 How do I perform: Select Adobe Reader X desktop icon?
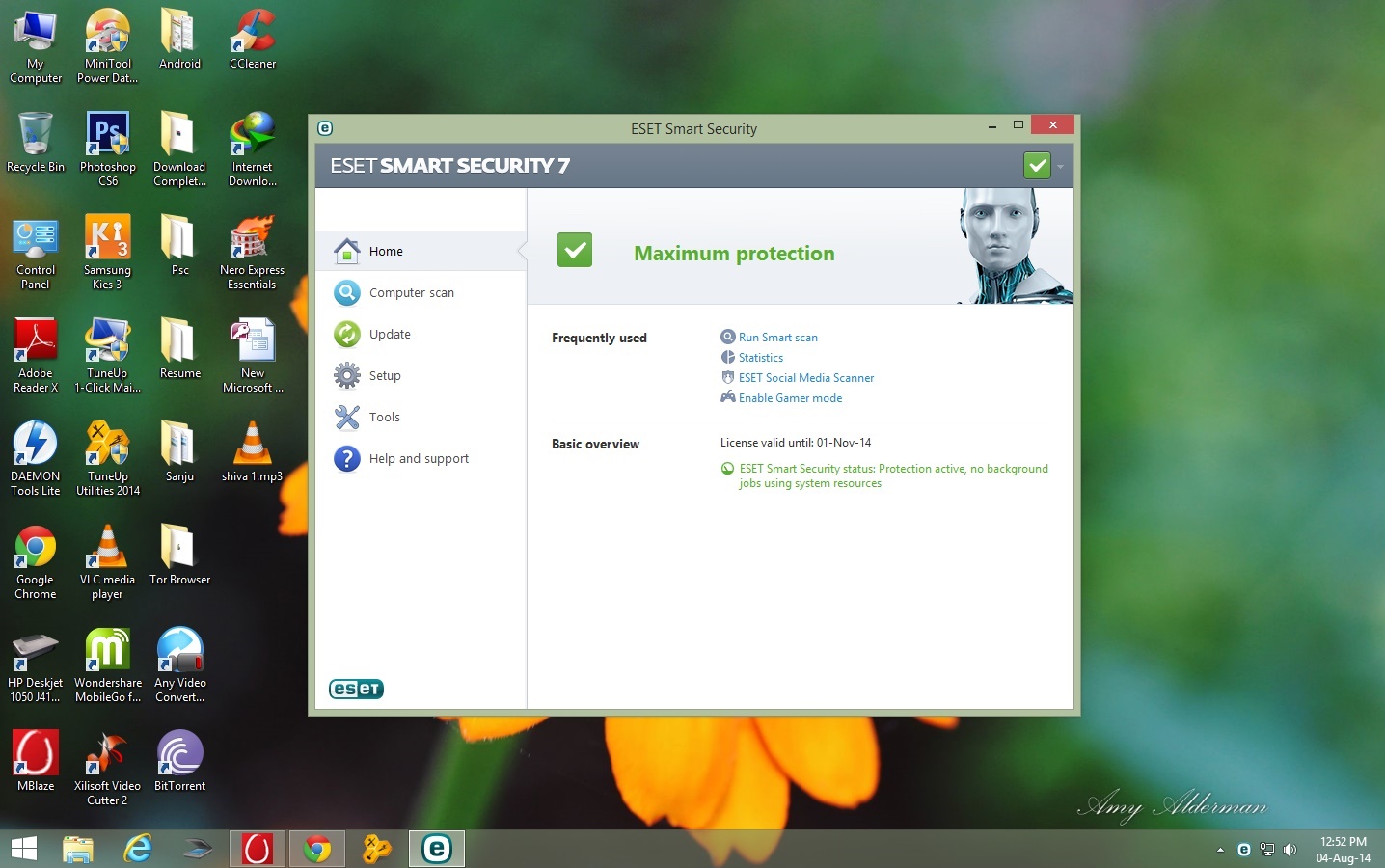coord(36,356)
